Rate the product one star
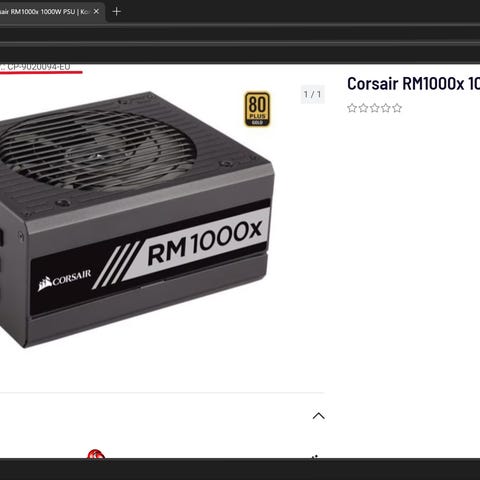Viewport: 480px width, 480px height. pos(352,108)
